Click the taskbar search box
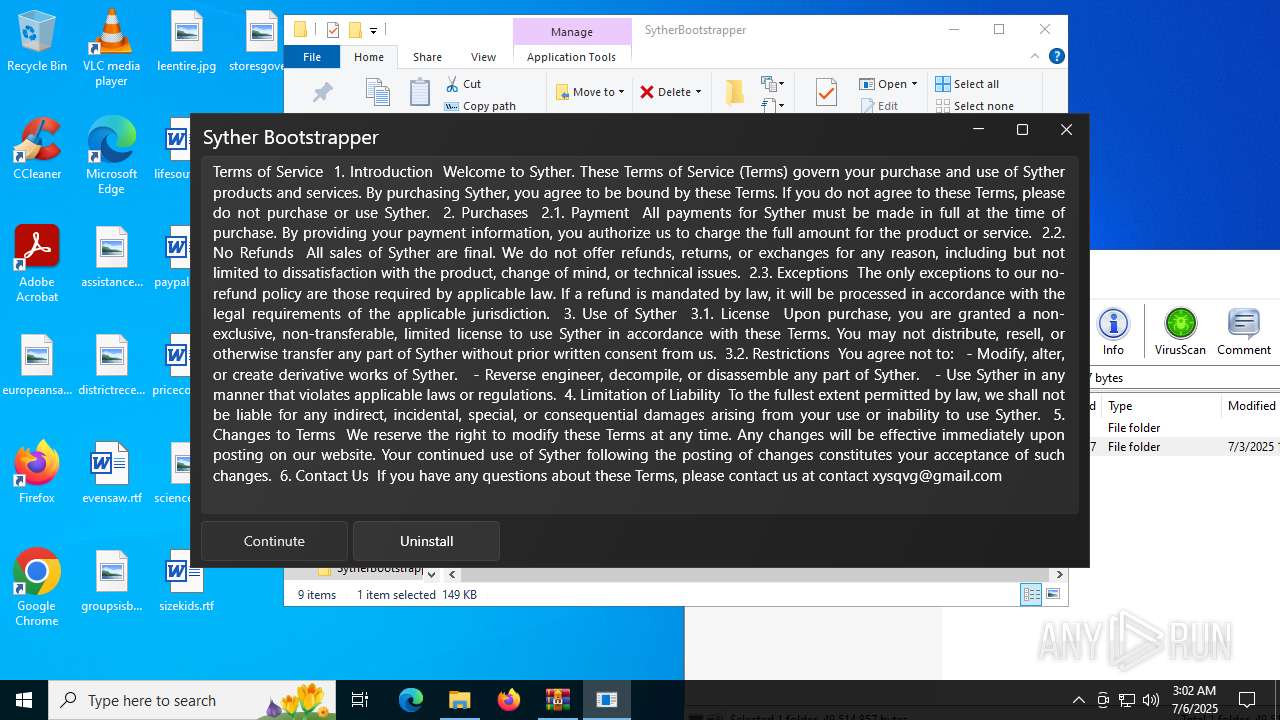Viewport: 1280px width, 720px height. [x=193, y=700]
